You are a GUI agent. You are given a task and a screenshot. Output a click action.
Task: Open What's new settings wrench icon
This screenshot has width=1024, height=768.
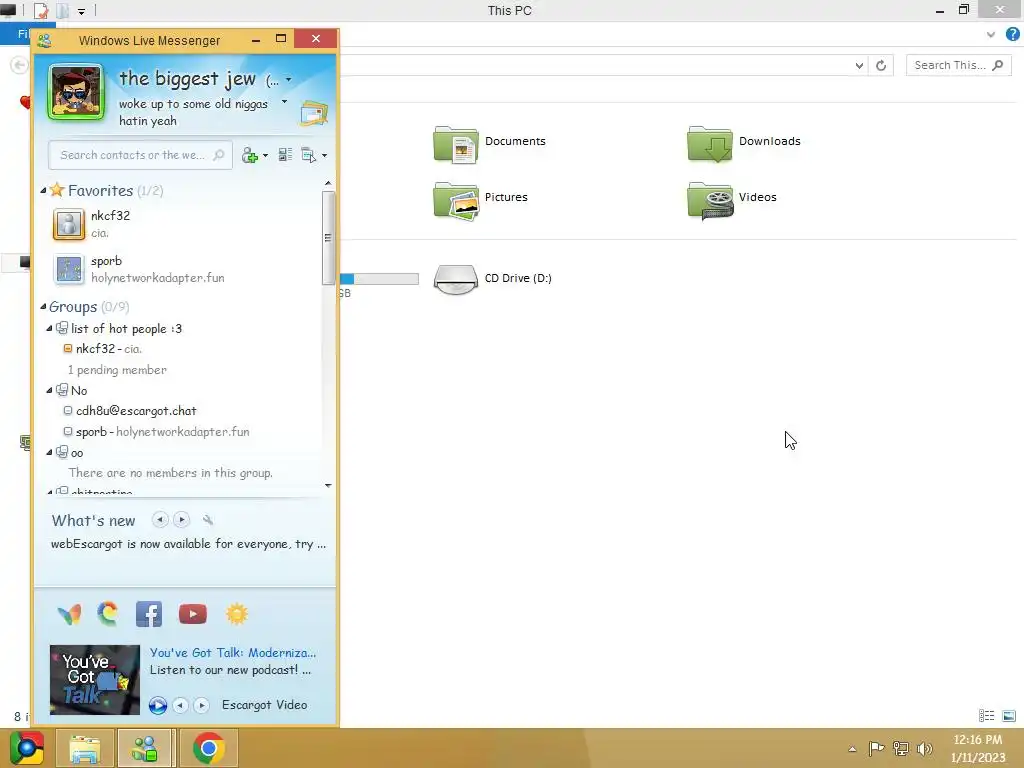(208, 520)
